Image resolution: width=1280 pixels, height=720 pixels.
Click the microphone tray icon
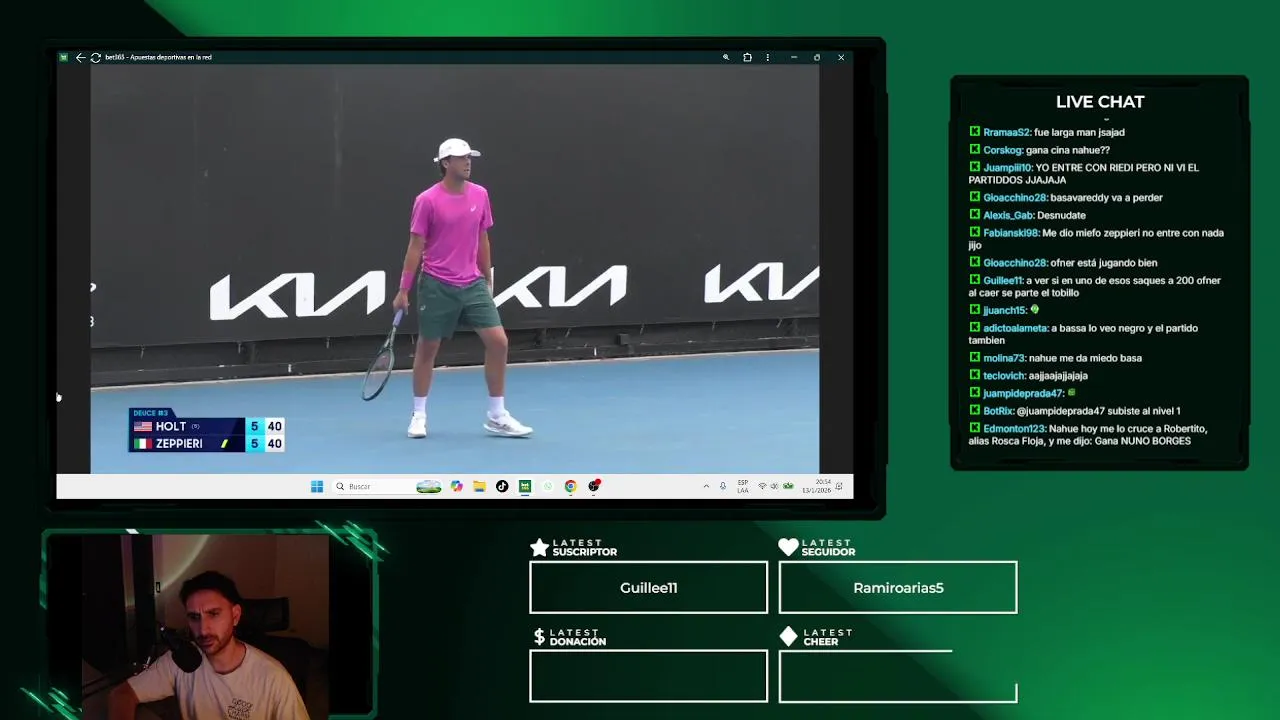(723, 486)
